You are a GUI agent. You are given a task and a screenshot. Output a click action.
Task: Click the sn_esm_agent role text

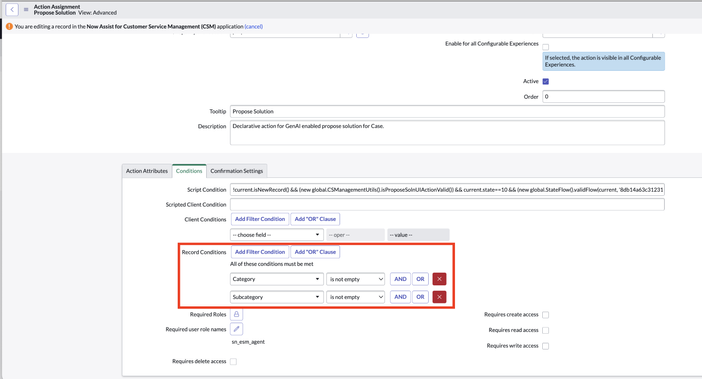(x=248, y=342)
